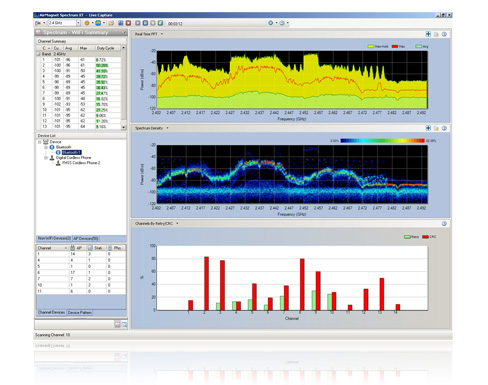
Task: Open the 2.4 GHz band dropdown
Action: coord(78,23)
